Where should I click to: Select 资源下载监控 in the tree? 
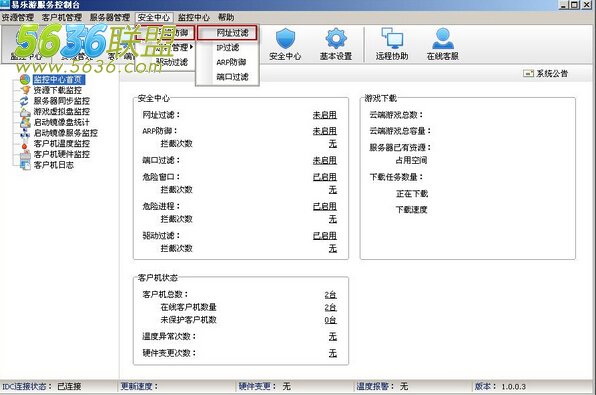pyautogui.click(x=58, y=90)
